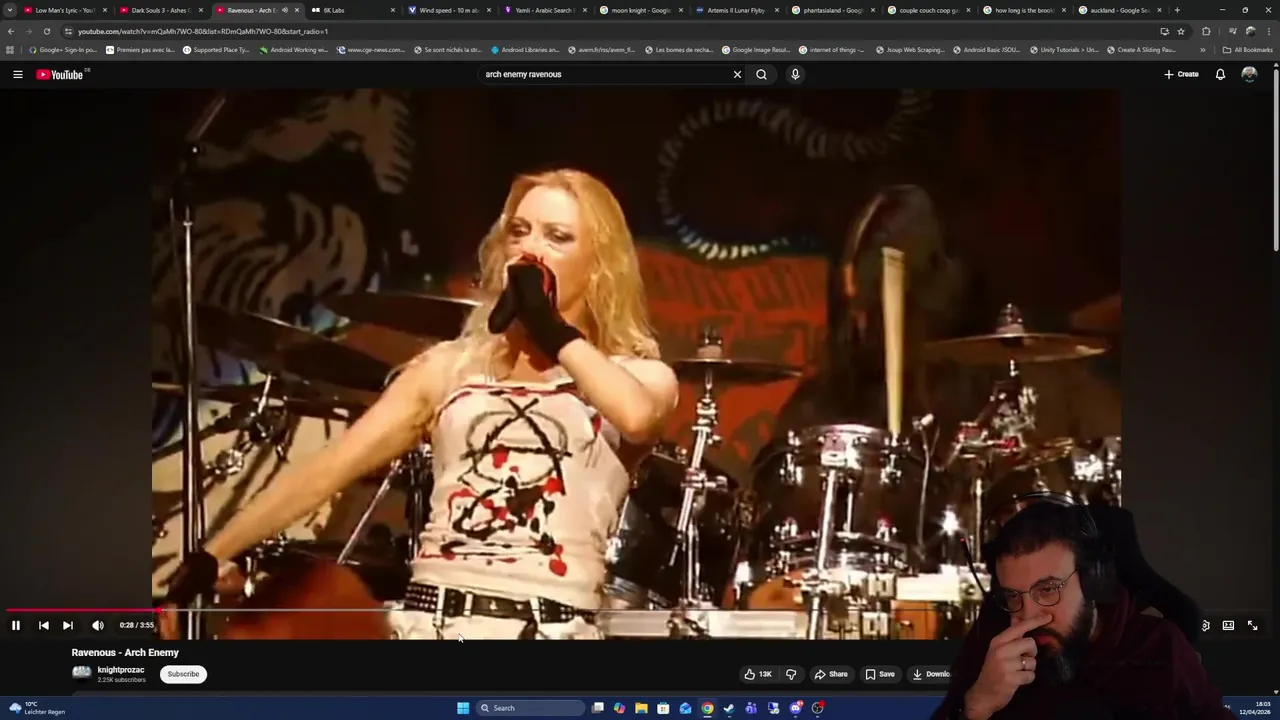Open Task View on taskbar

click(598, 708)
